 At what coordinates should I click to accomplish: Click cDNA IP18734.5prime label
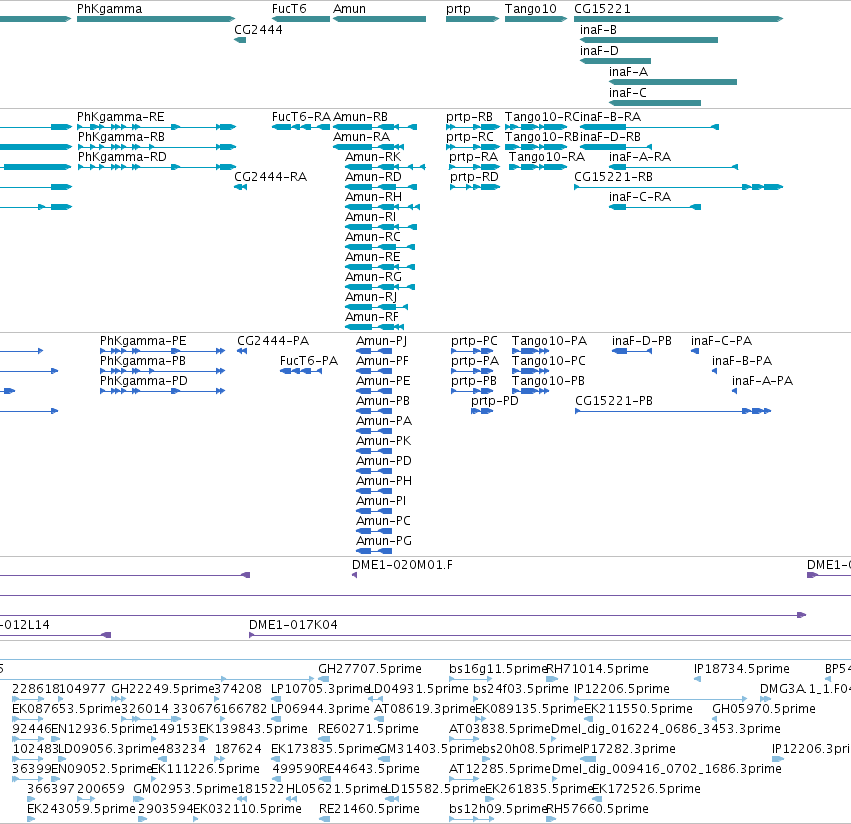[741, 669]
